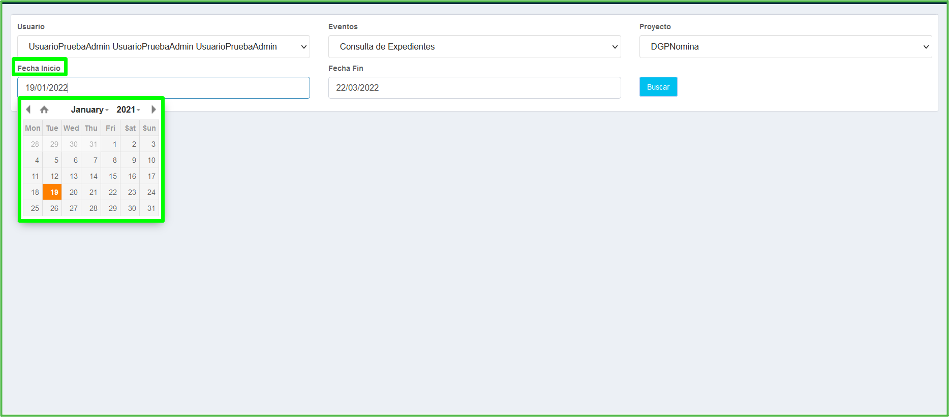The image size is (950, 418).
Task: Click the Fecha Inicio input field
Action: click(x=164, y=88)
